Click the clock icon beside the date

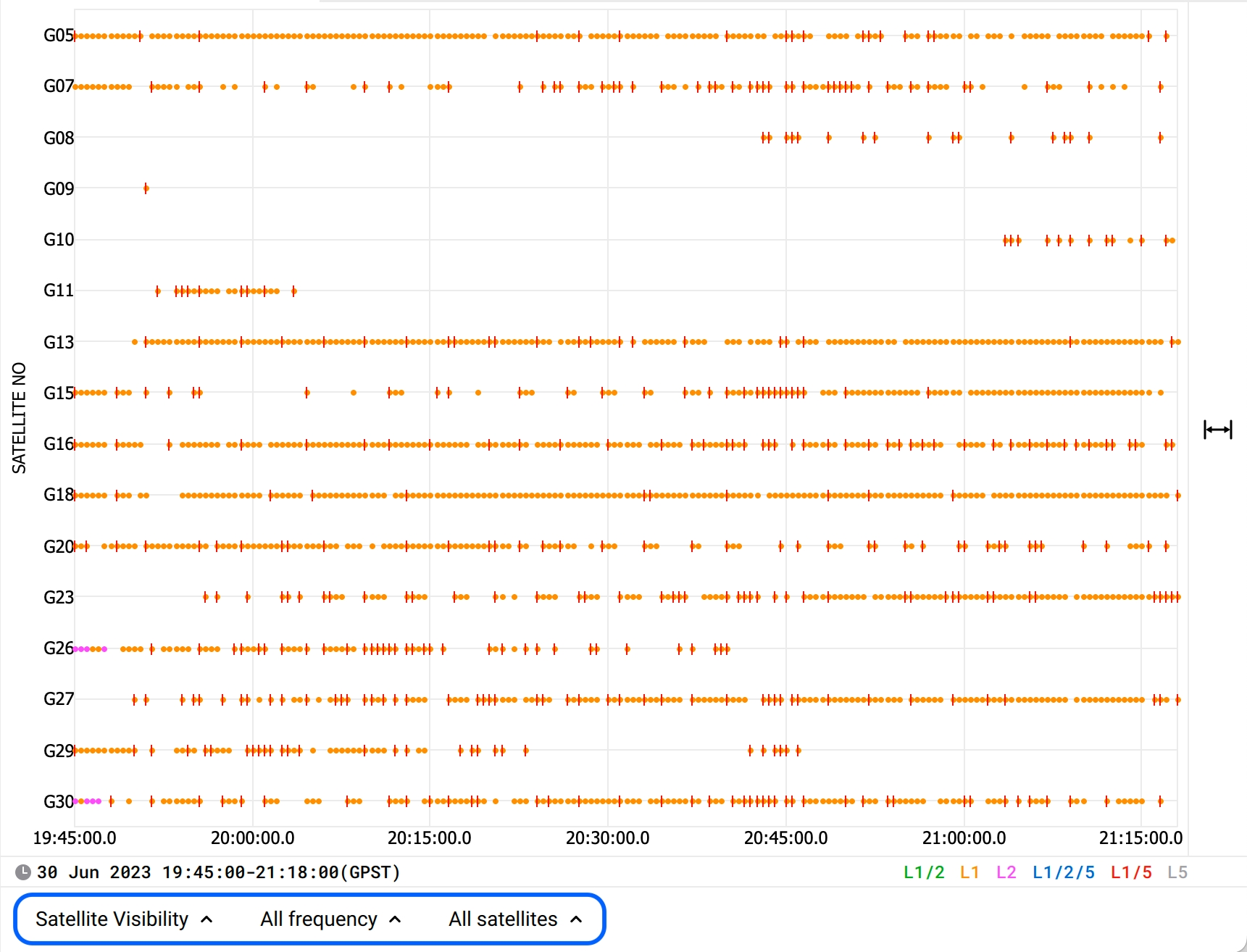point(23,872)
